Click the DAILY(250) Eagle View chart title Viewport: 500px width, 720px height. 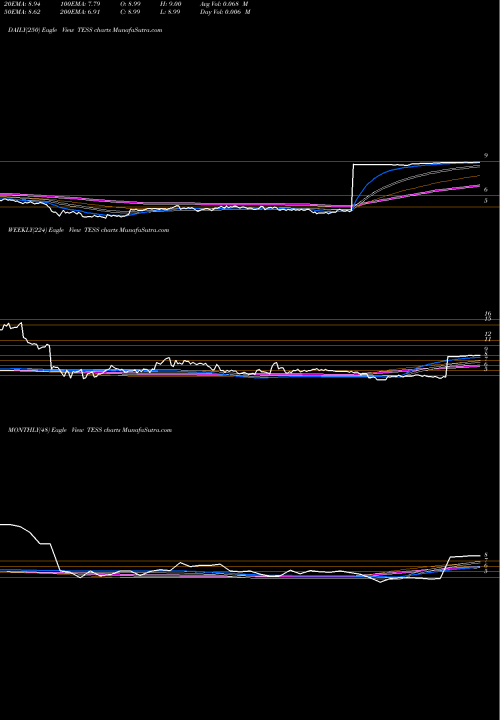point(85,30)
